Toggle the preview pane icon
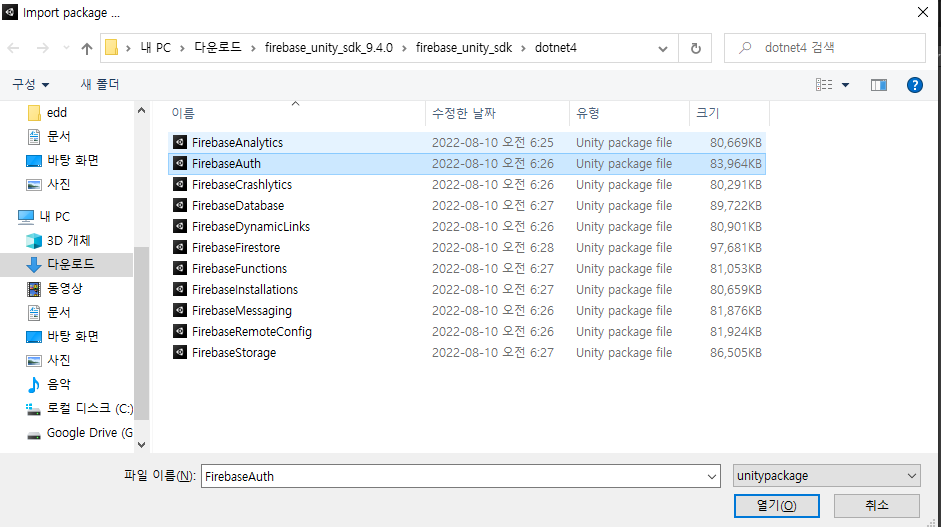 point(879,85)
